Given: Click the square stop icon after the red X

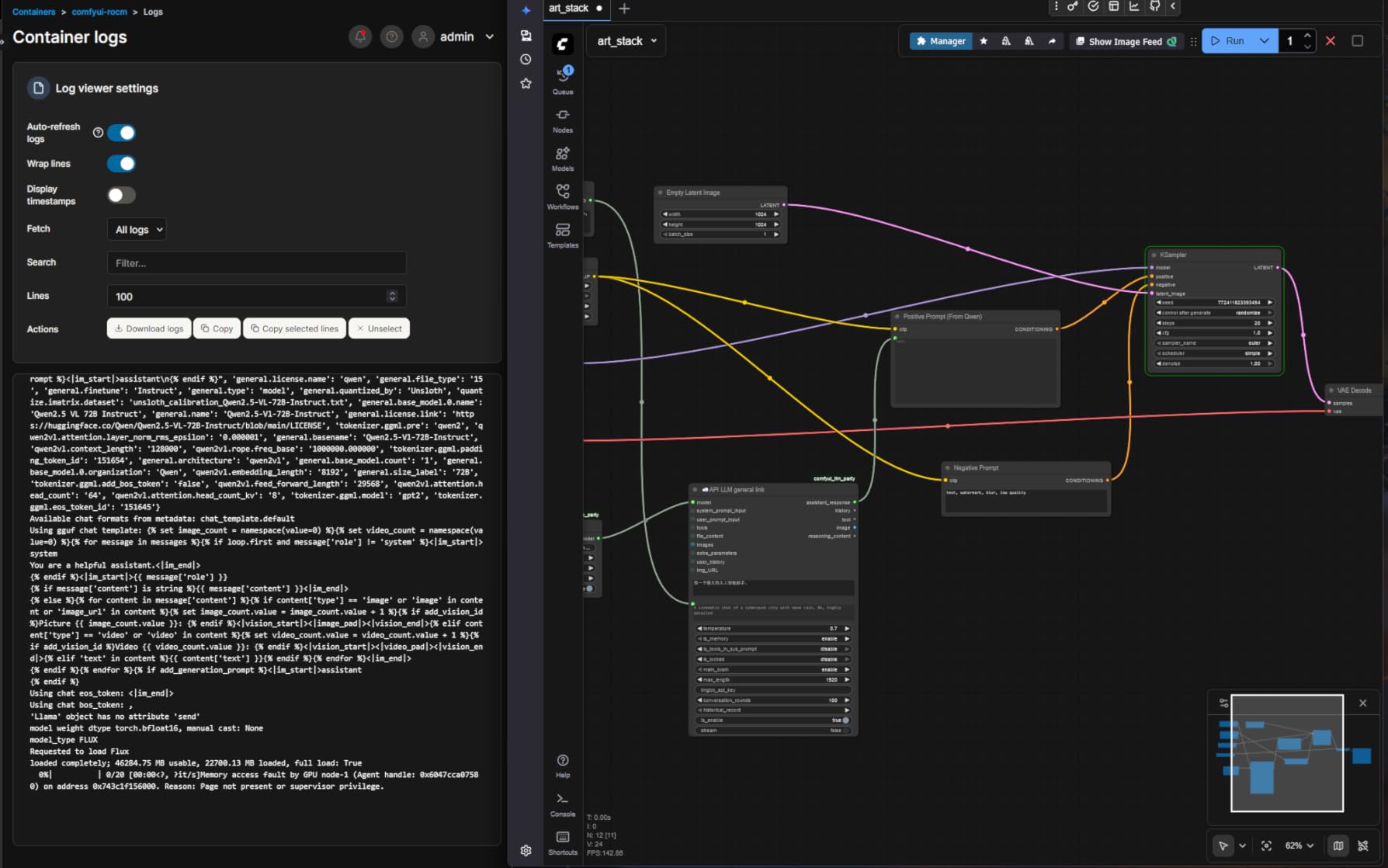Looking at the screenshot, I should point(1357,41).
